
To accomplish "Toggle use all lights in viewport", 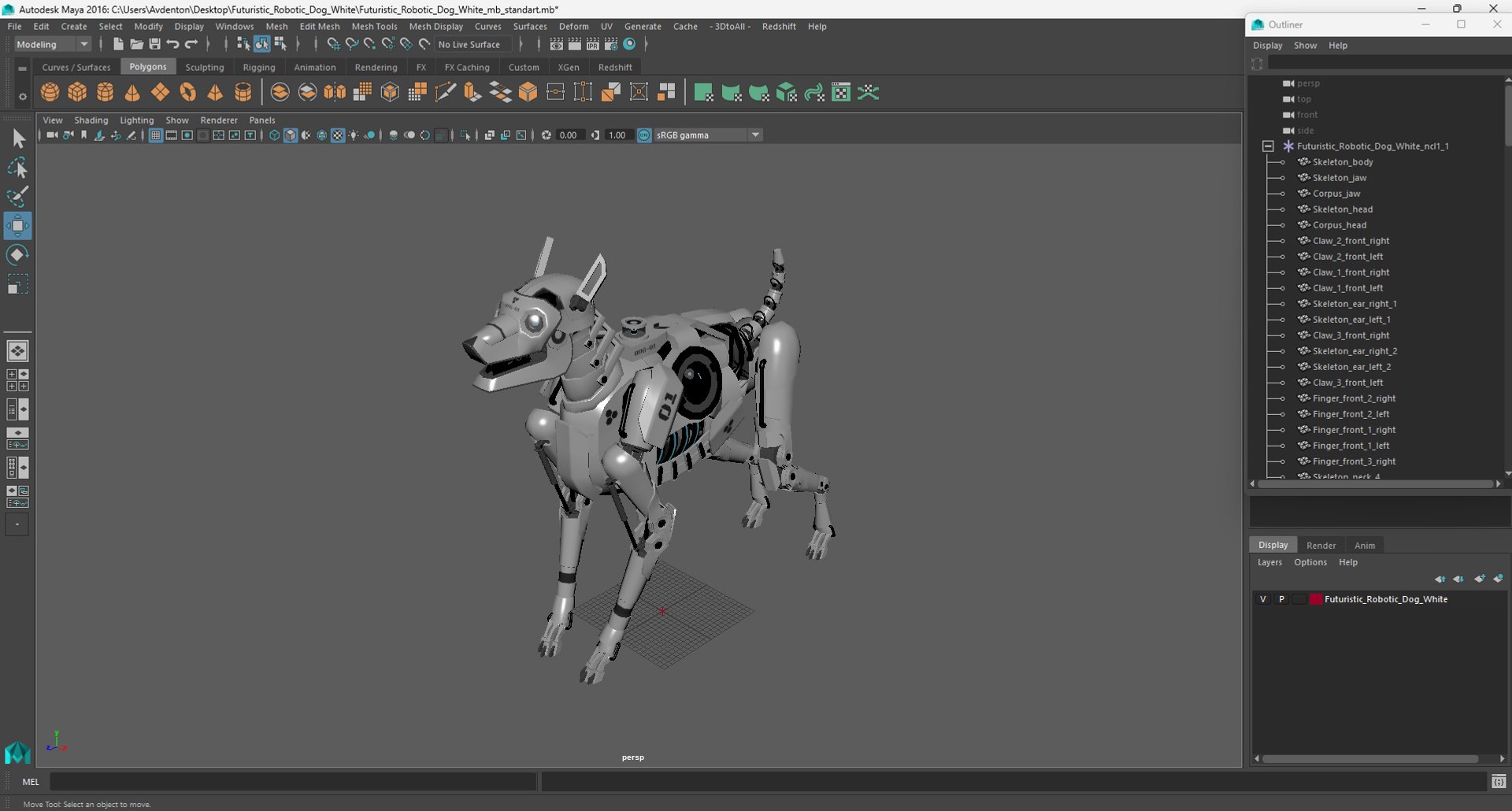I will tap(354, 135).
